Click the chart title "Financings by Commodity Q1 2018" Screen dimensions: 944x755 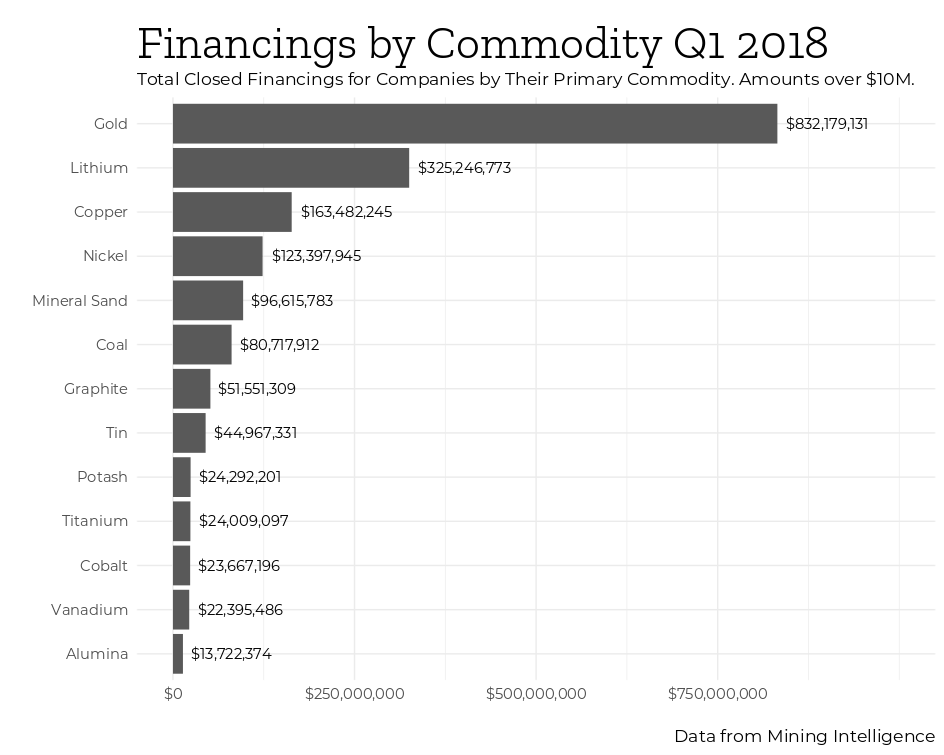click(482, 44)
